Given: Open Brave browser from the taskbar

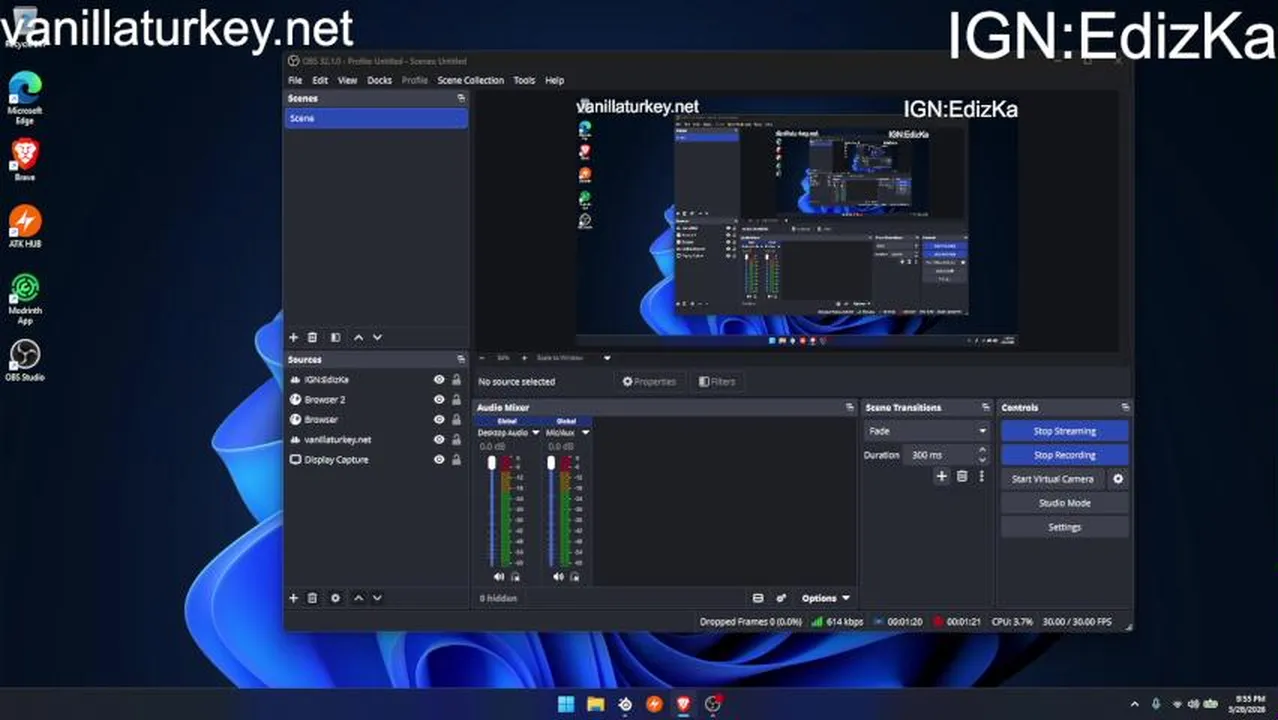Looking at the screenshot, I should pyautogui.click(x=683, y=704).
